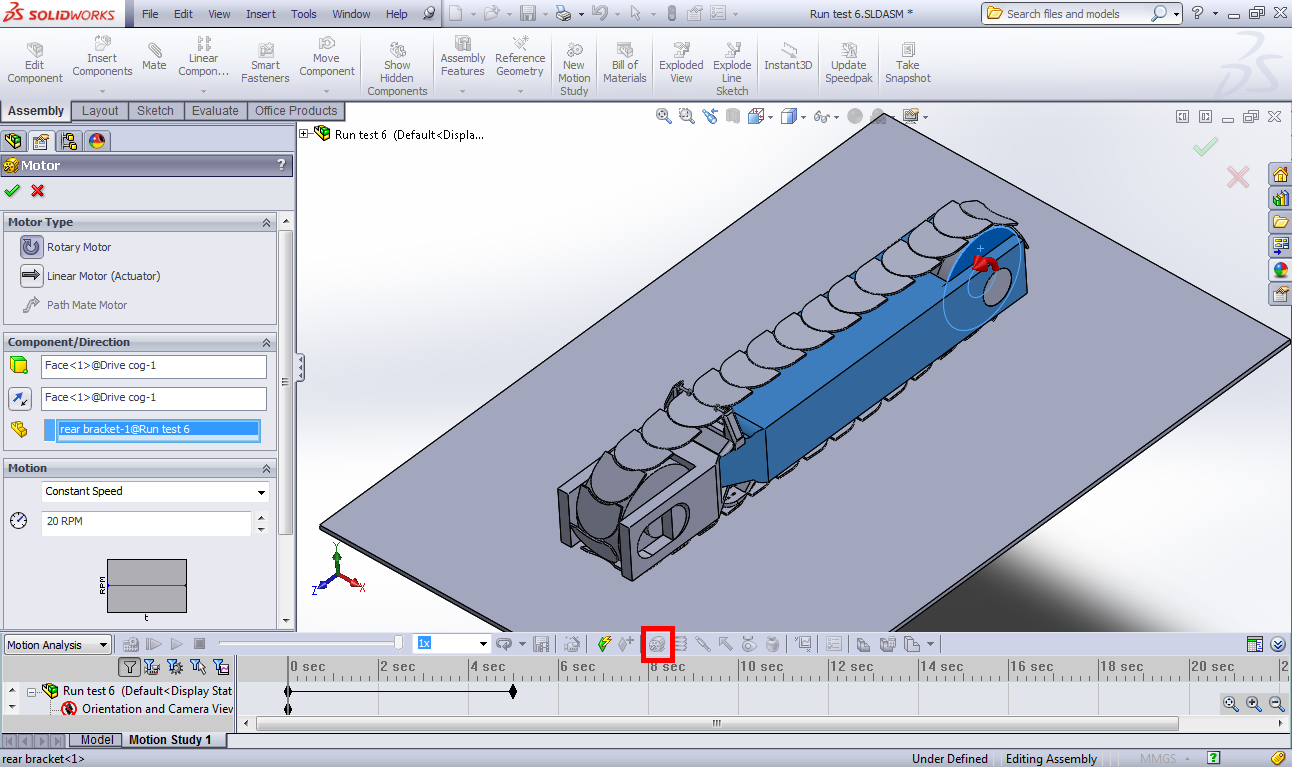Expand Run test 6 in graphics tree
Image resolution: width=1292 pixels, height=767 pixels.
305,133
